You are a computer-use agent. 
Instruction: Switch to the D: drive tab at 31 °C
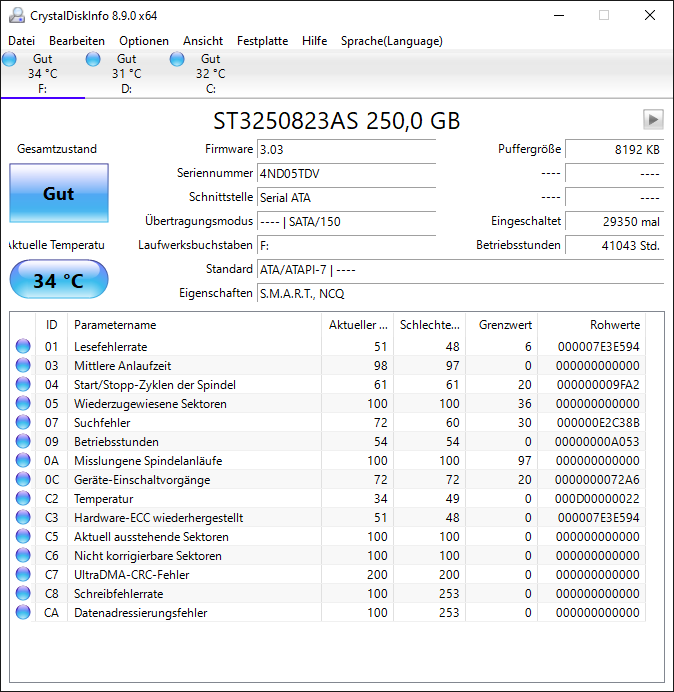tap(127, 74)
